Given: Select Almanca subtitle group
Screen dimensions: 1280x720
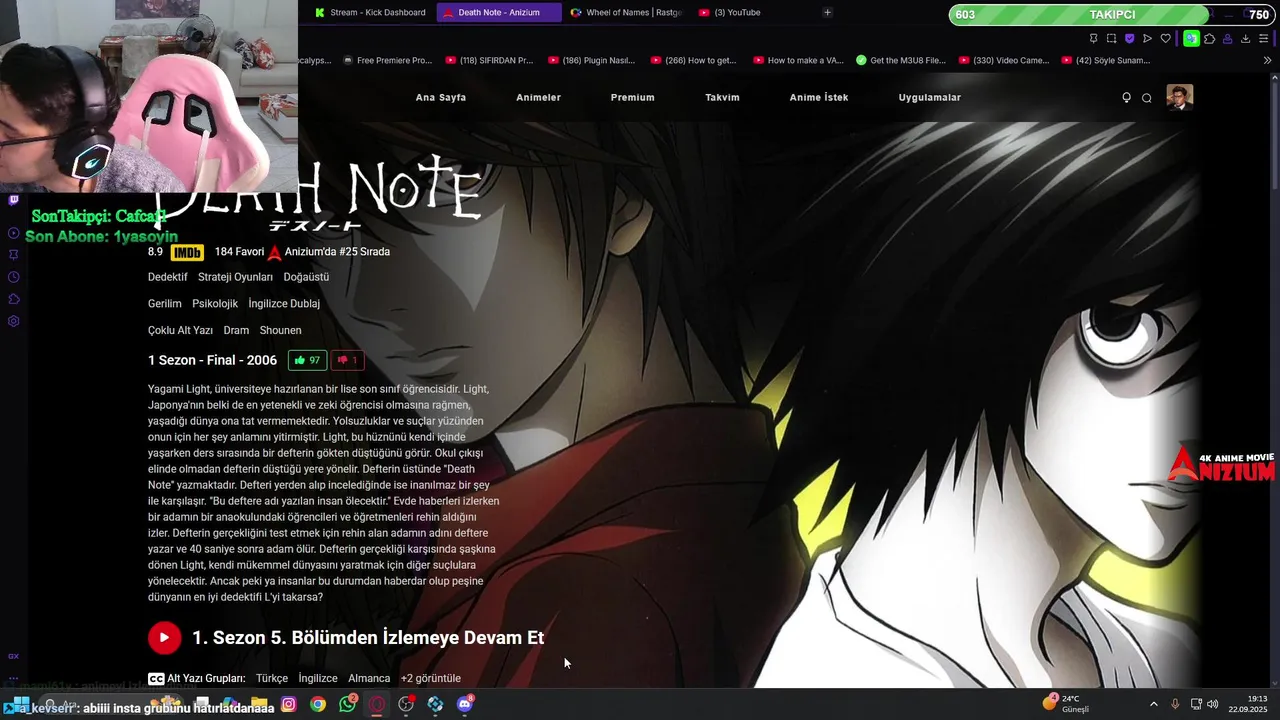Looking at the screenshot, I should point(369,678).
